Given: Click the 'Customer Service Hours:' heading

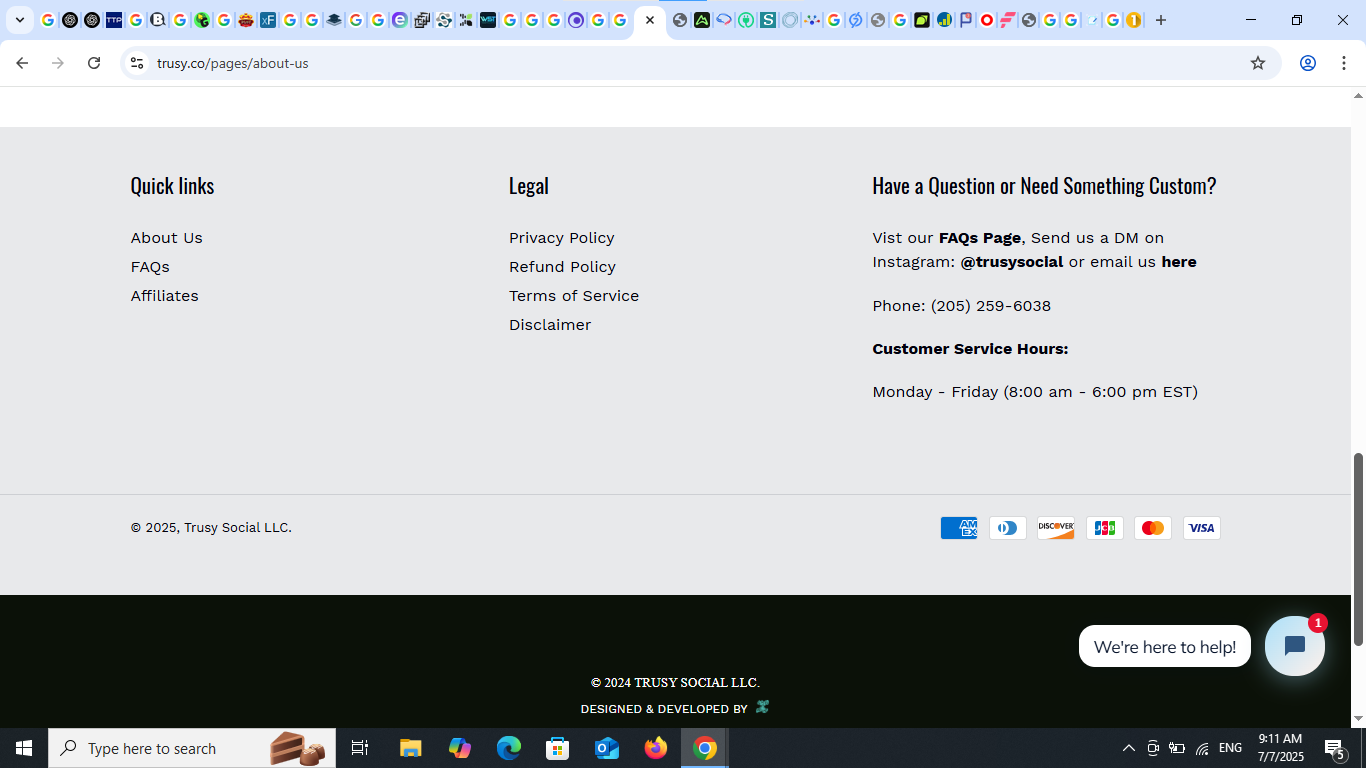Looking at the screenshot, I should (x=970, y=349).
